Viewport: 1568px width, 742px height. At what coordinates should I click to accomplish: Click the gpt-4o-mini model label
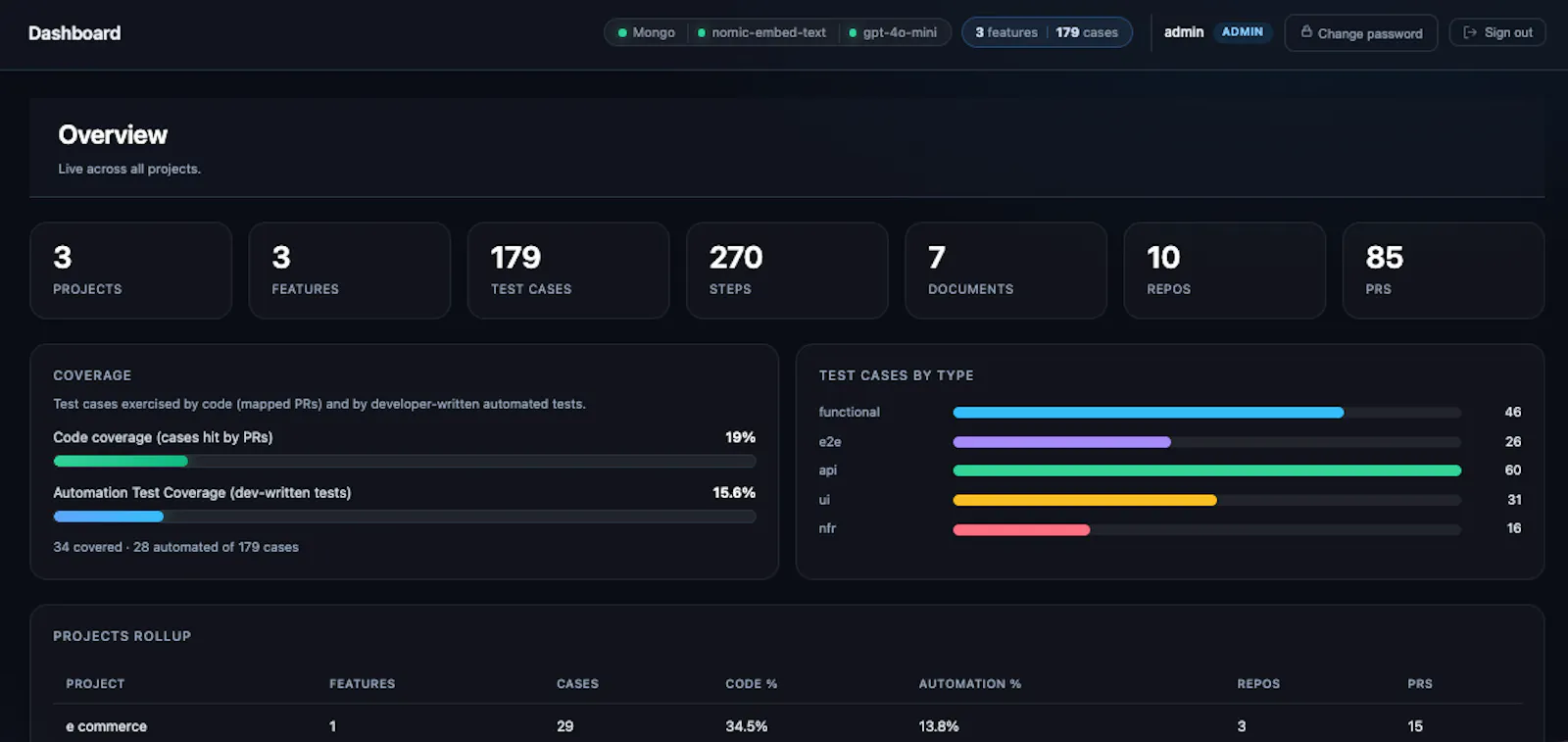900,32
